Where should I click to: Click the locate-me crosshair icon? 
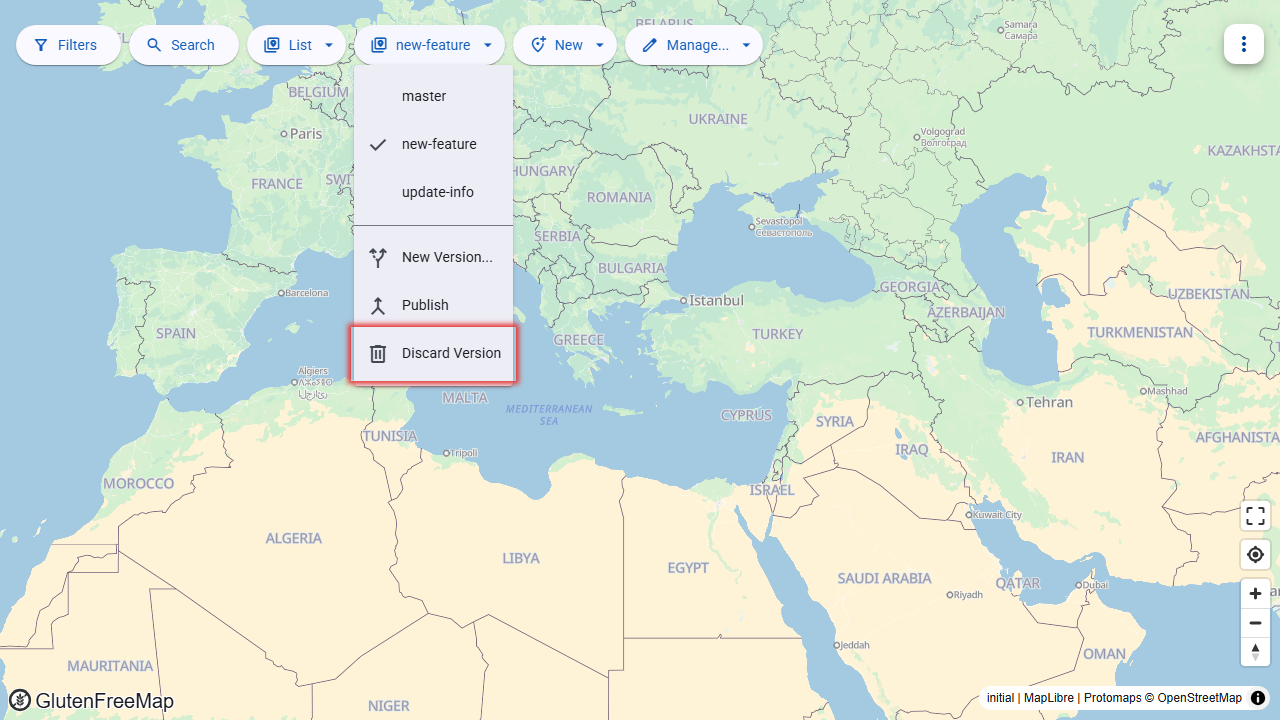tap(1255, 554)
